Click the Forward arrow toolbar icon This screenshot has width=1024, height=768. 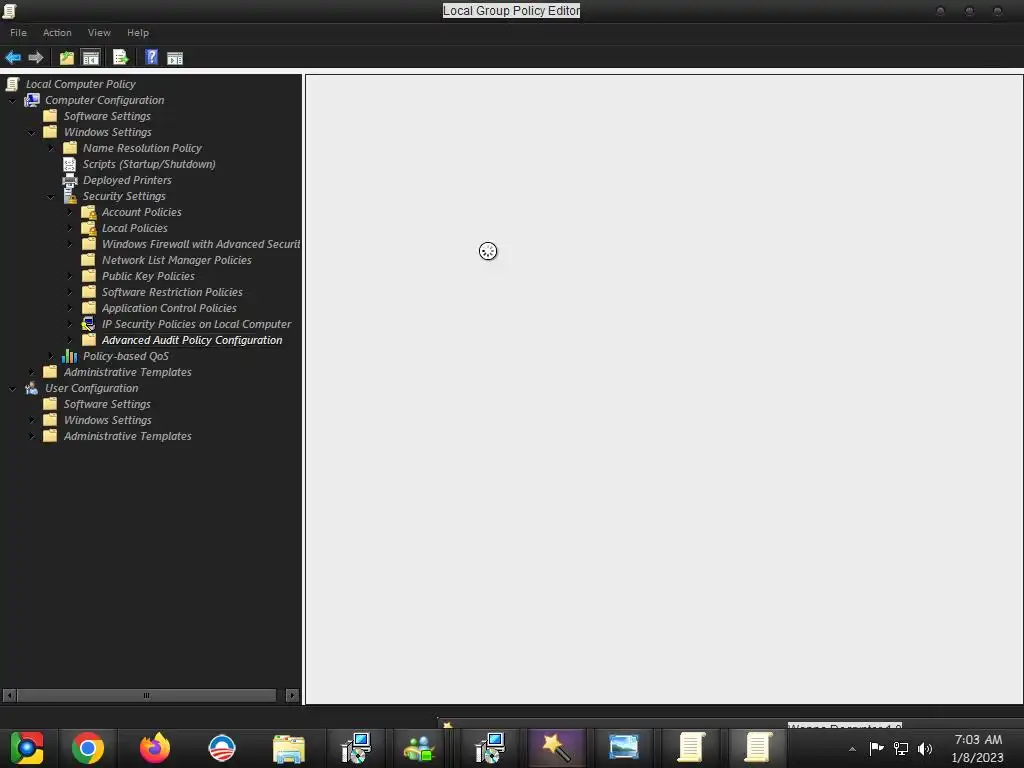pos(36,57)
